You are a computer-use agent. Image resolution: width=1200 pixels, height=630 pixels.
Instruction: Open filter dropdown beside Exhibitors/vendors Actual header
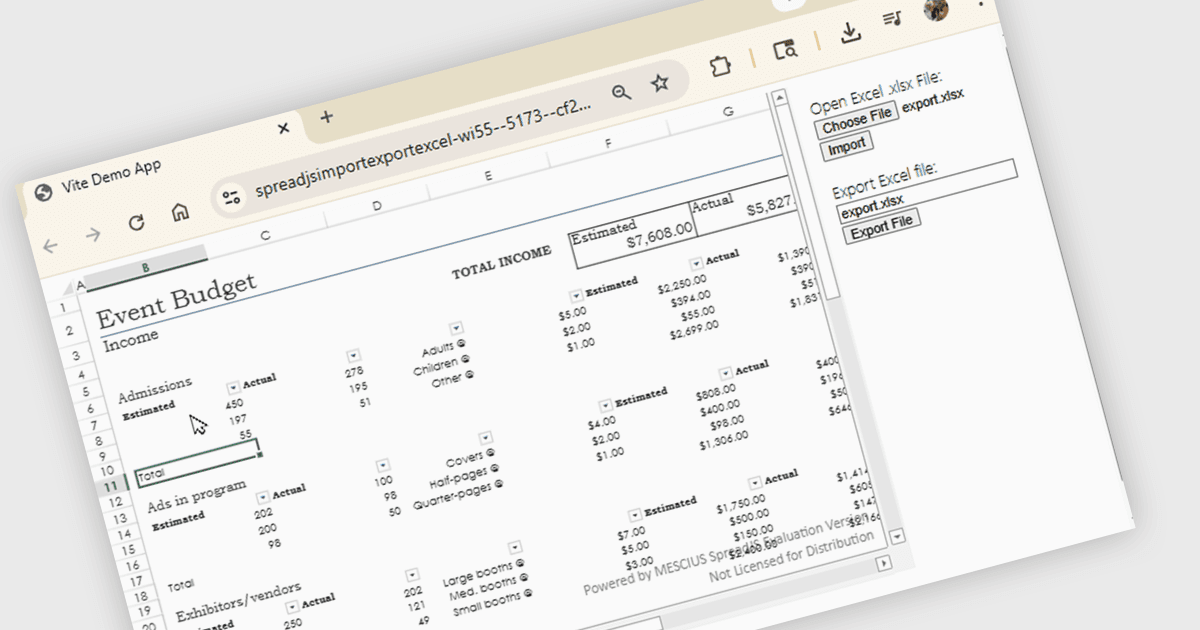point(293,607)
